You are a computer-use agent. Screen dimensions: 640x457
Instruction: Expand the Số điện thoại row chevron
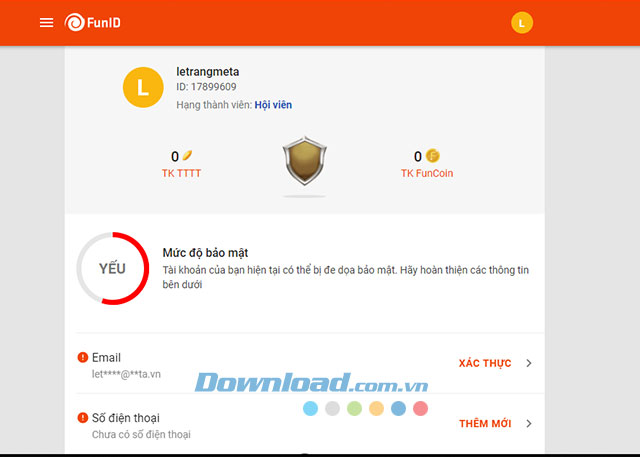pos(529,424)
